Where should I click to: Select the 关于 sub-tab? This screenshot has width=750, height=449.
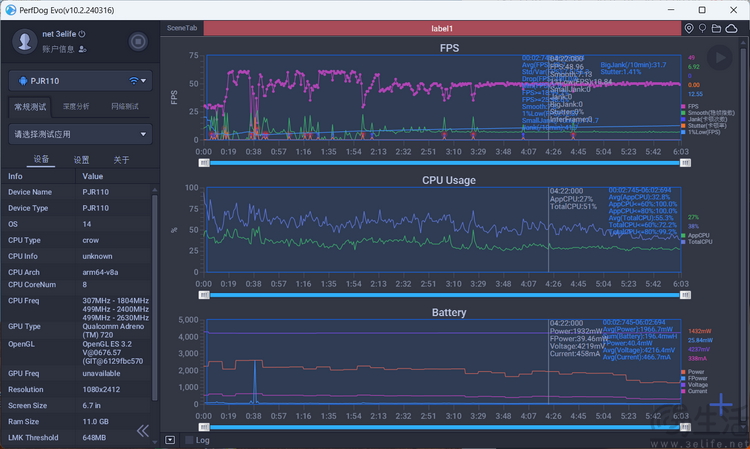click(121, 160)
